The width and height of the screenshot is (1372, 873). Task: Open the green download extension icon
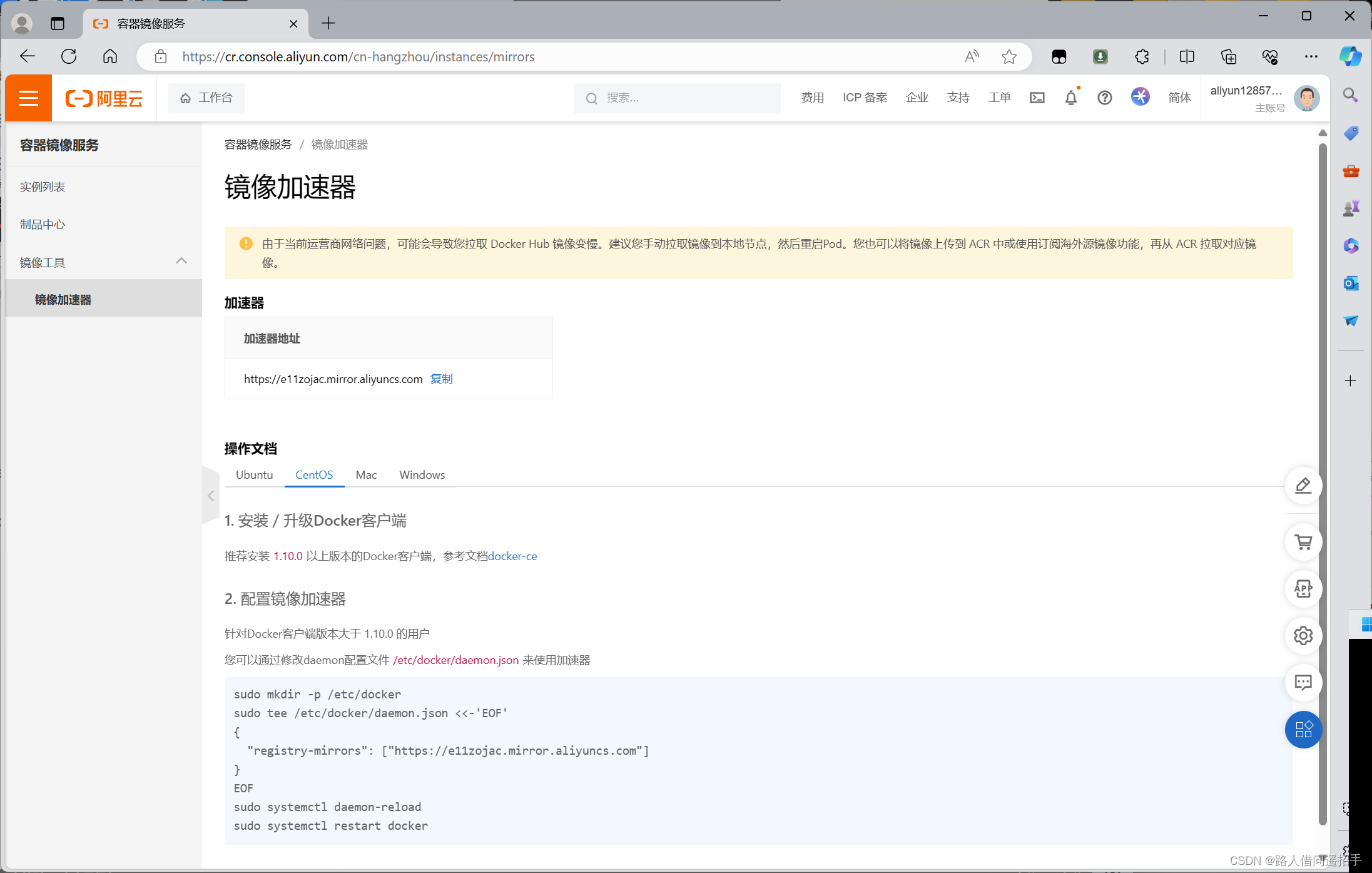click(x=1100, y=57)
